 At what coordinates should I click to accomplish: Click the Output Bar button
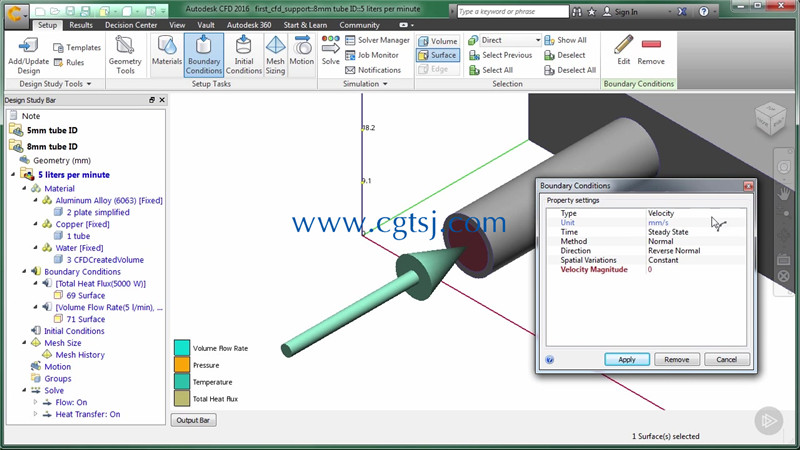(193, 420)
